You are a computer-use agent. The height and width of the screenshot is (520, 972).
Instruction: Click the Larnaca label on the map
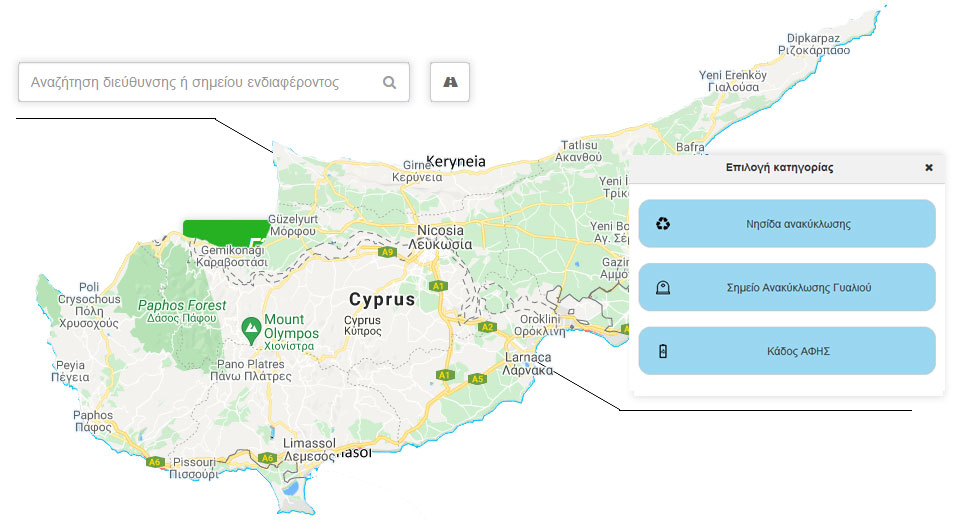click(x=528, y=358)
